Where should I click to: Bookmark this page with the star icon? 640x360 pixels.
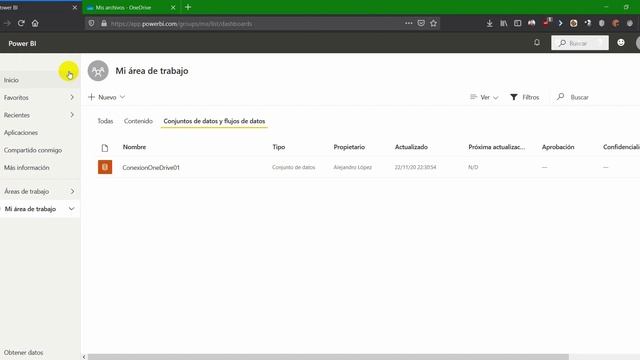[x=433, y=23]
